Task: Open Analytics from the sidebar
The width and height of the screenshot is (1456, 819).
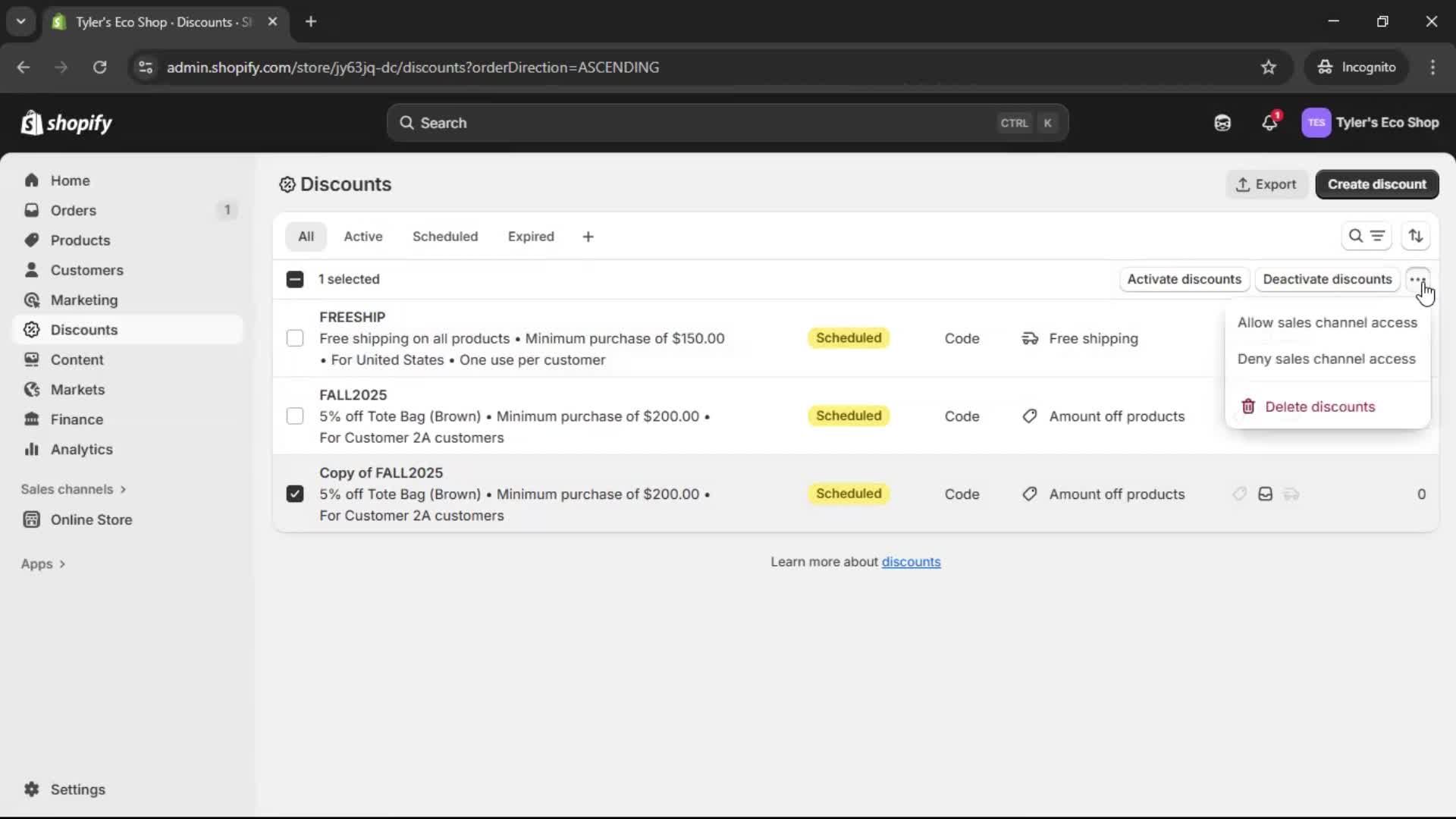Action: pos(81,449)
